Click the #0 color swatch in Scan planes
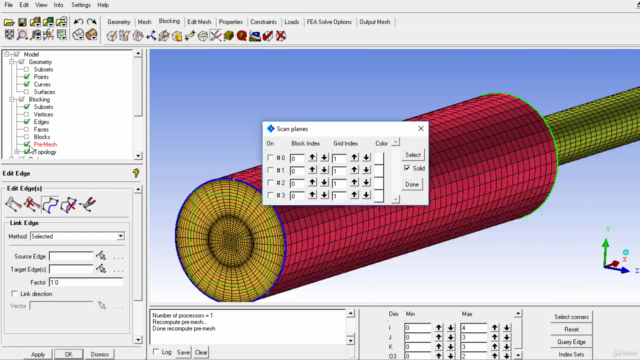This screenshot has height=360, width=640. [x=379, y=158]
